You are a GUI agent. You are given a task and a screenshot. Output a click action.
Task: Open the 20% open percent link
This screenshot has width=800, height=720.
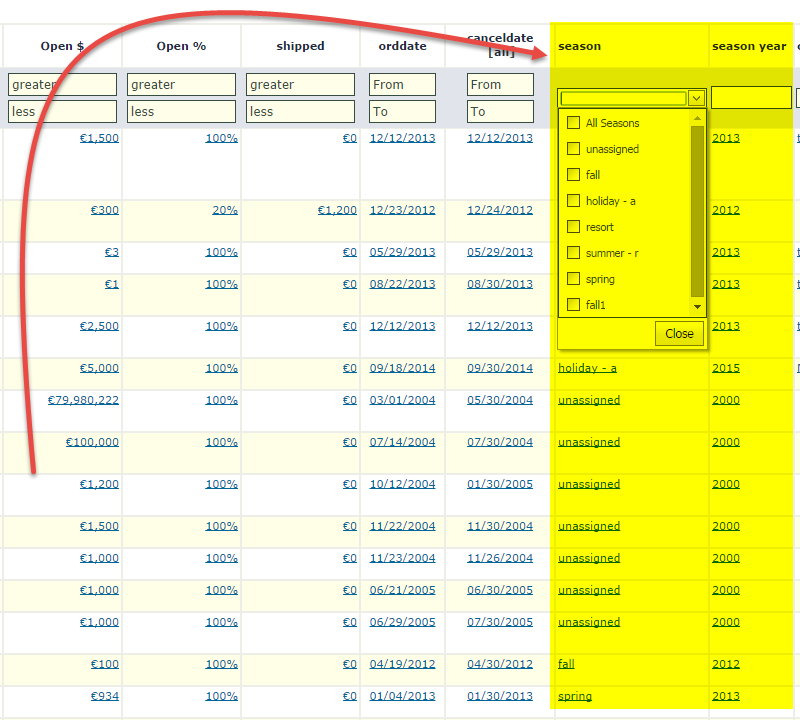[225, 210]
